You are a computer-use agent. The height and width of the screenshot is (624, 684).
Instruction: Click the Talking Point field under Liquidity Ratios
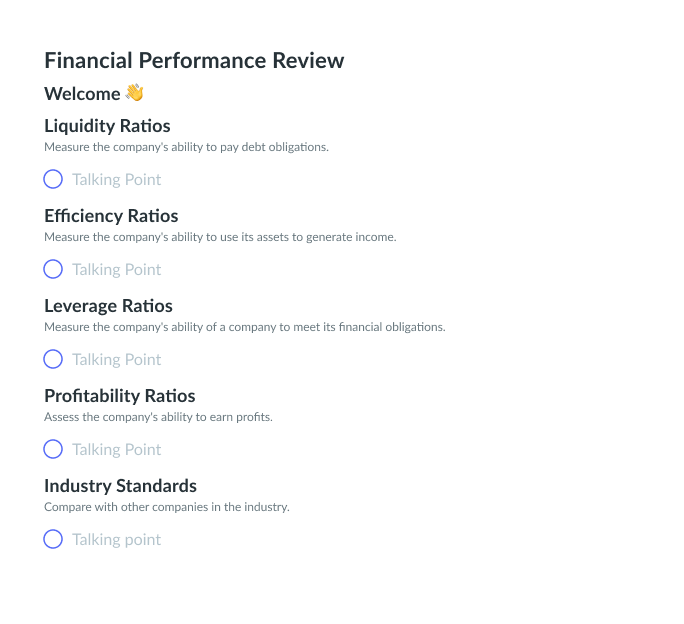point(116,180)
